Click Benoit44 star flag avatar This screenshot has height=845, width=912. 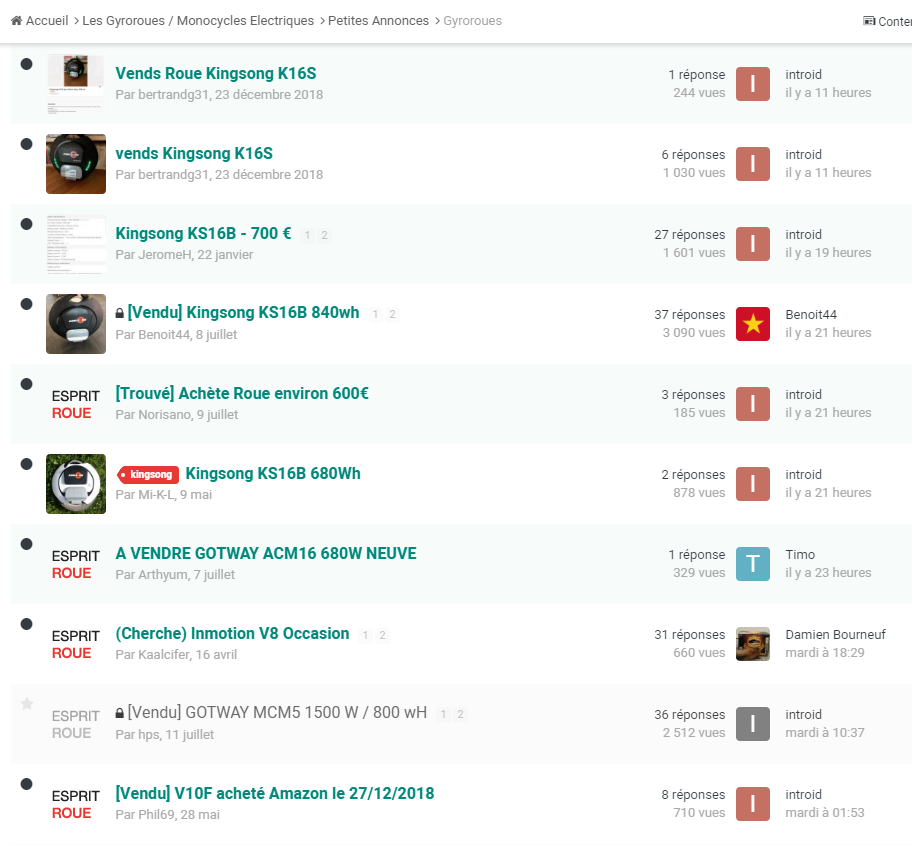pyautogui.click(x=753, y=324)
